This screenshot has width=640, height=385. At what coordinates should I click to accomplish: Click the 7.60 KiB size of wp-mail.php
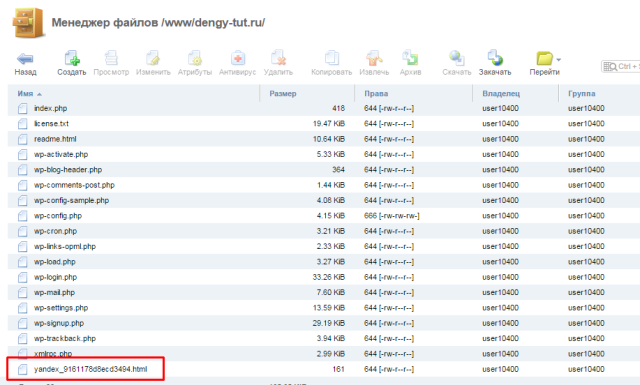[331, 292]
